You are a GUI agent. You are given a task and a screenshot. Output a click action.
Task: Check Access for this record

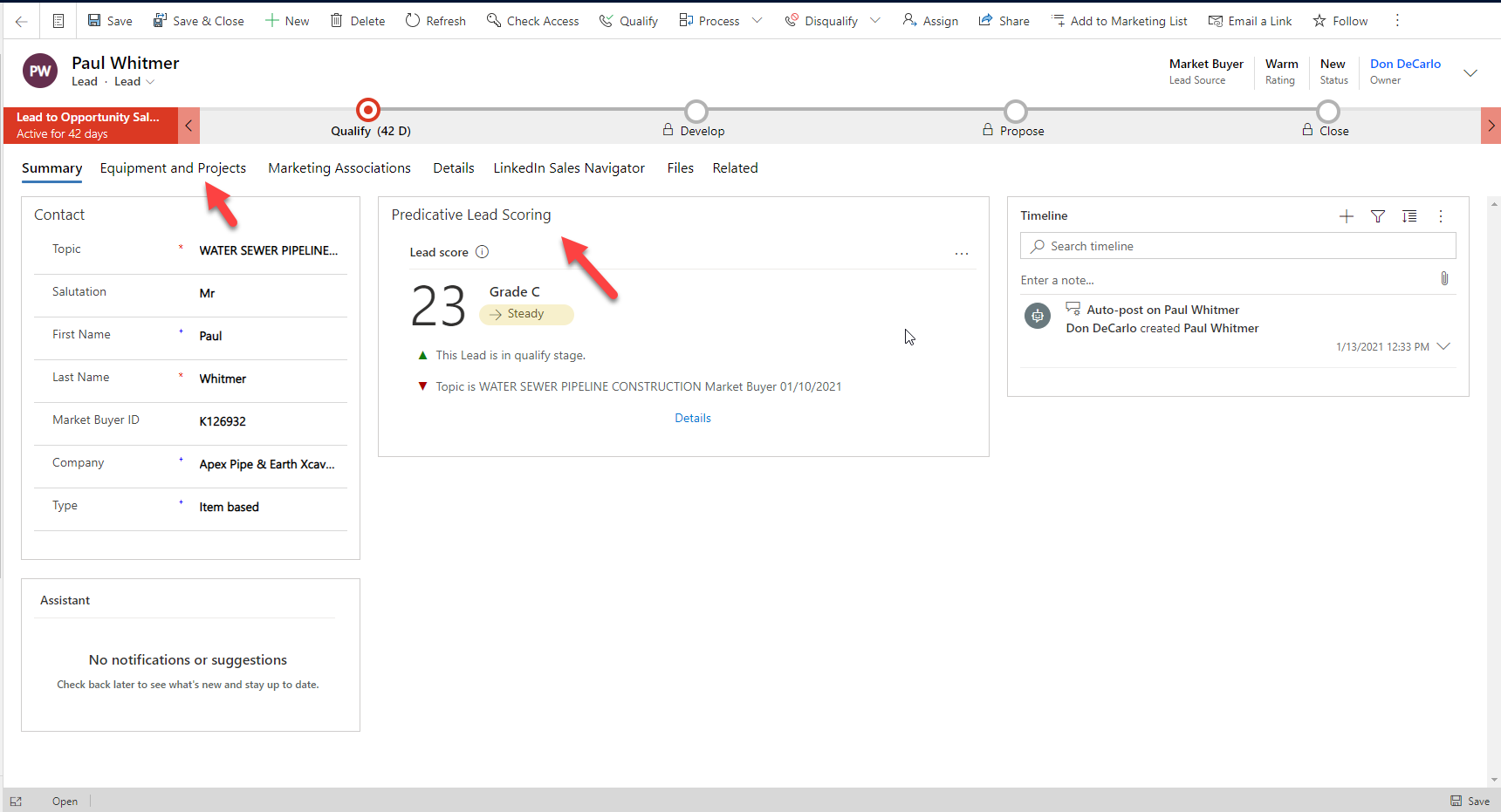[532, 21]
